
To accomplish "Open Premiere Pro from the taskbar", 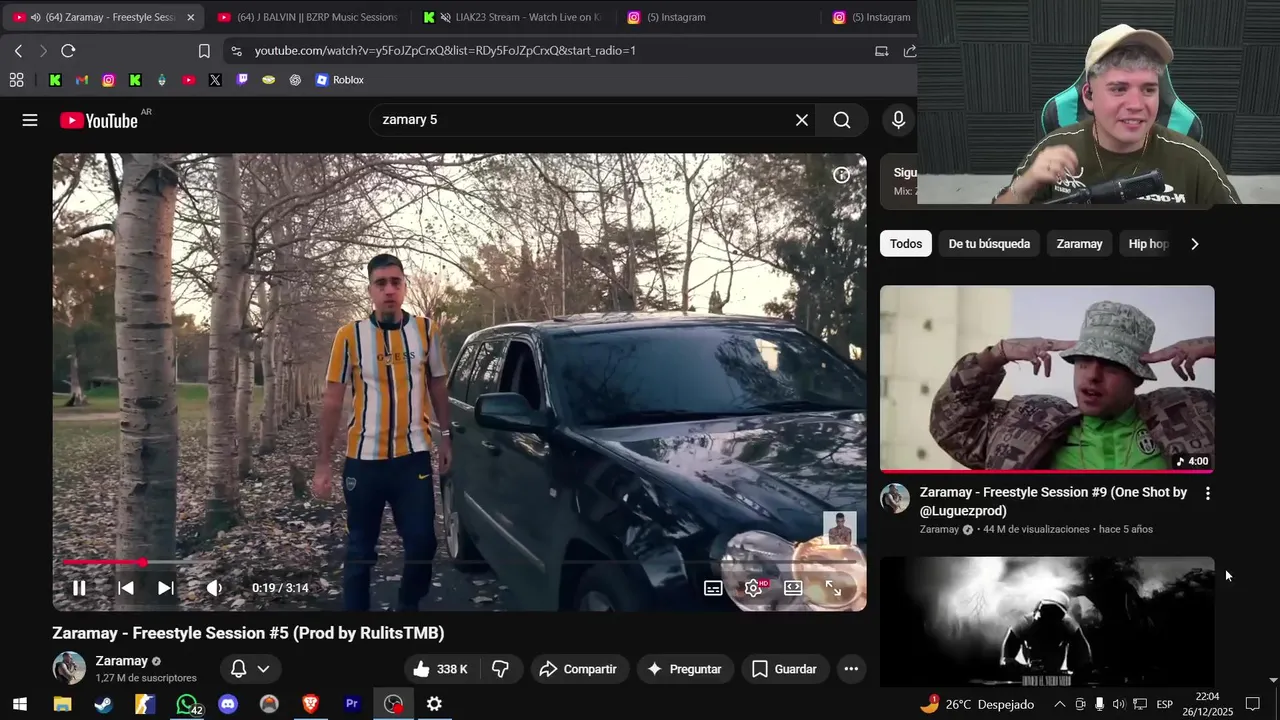I will pyautogui.click(x=351, y=704).
